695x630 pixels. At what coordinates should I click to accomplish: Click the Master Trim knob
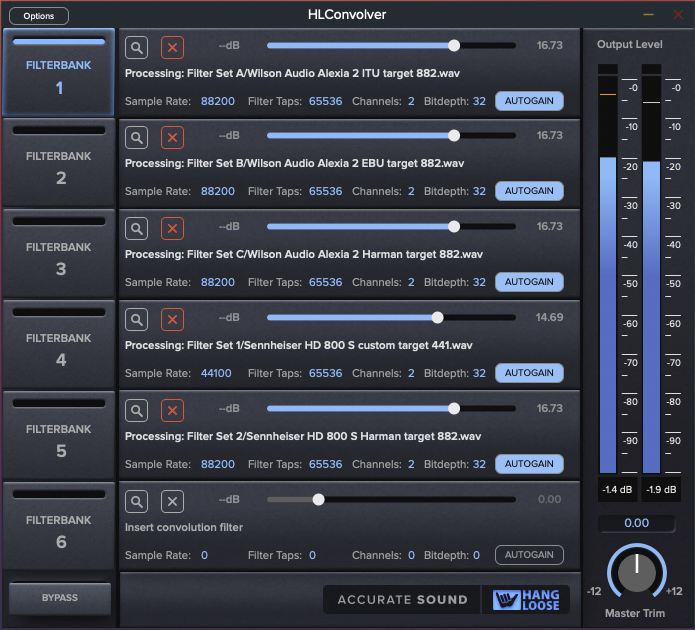click(636, 572)
